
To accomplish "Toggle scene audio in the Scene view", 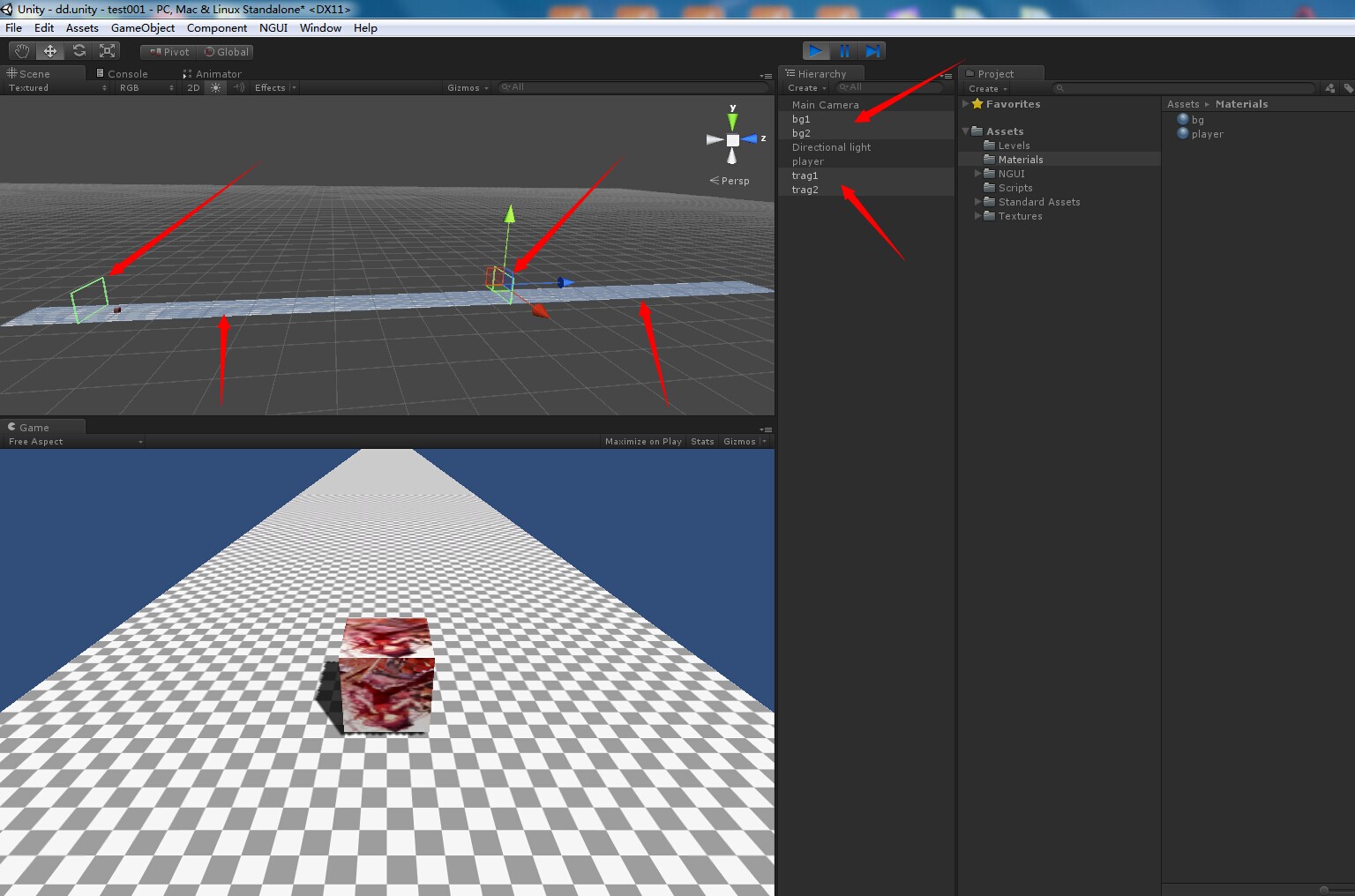I will [237, 87].
